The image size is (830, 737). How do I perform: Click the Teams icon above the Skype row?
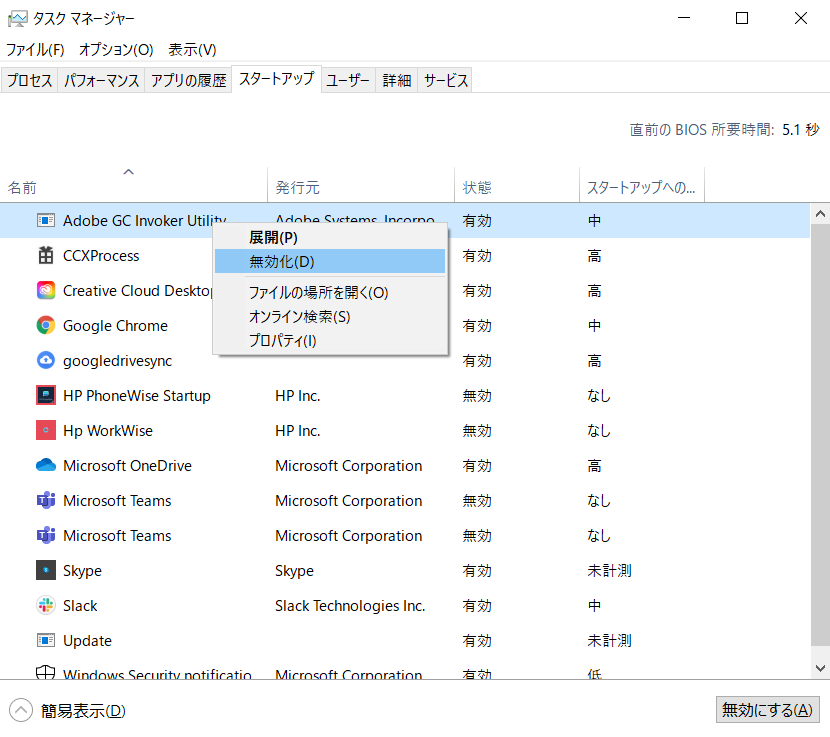click(x=46, y=535)
